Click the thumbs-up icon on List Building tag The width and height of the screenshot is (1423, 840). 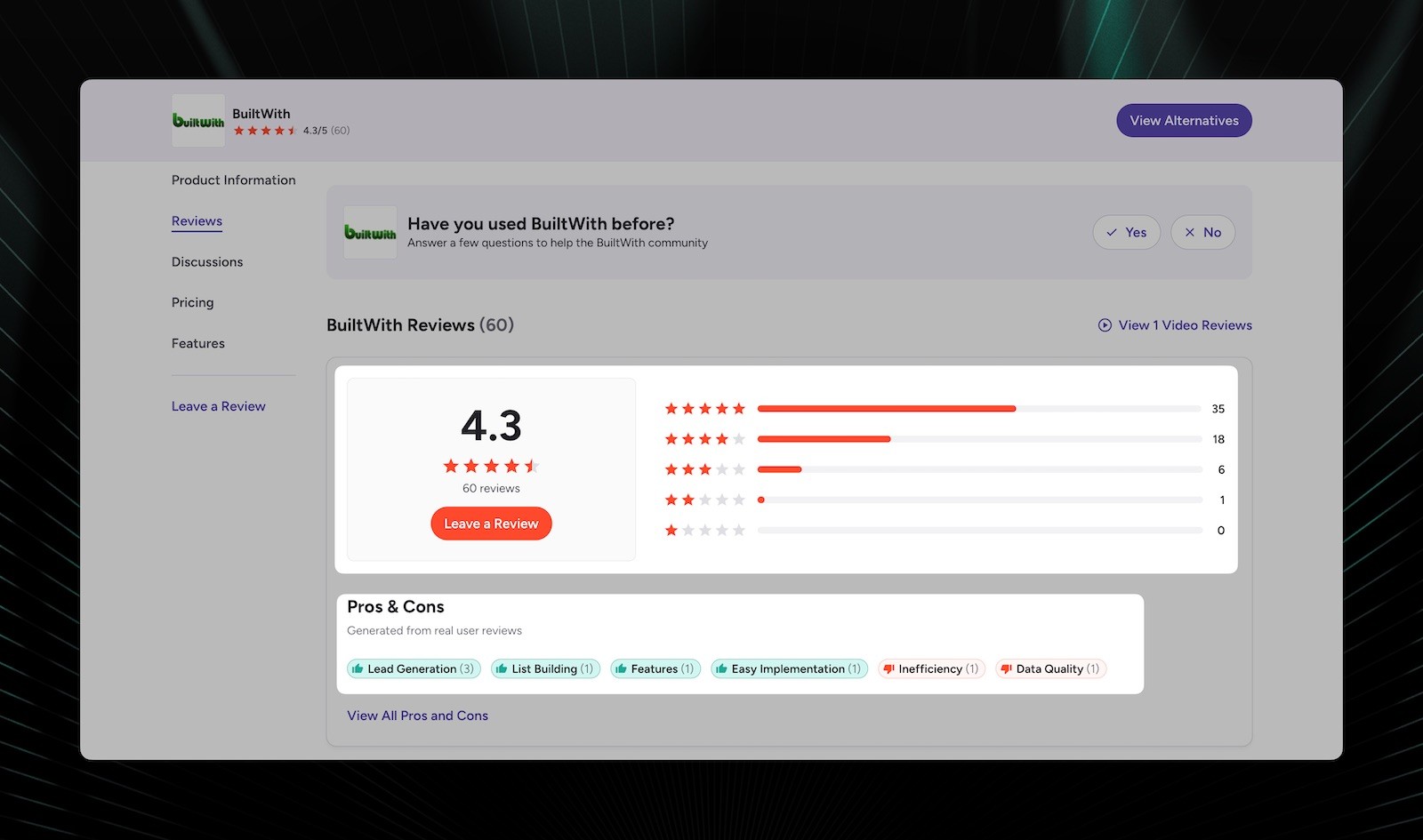tap(503, 668)
